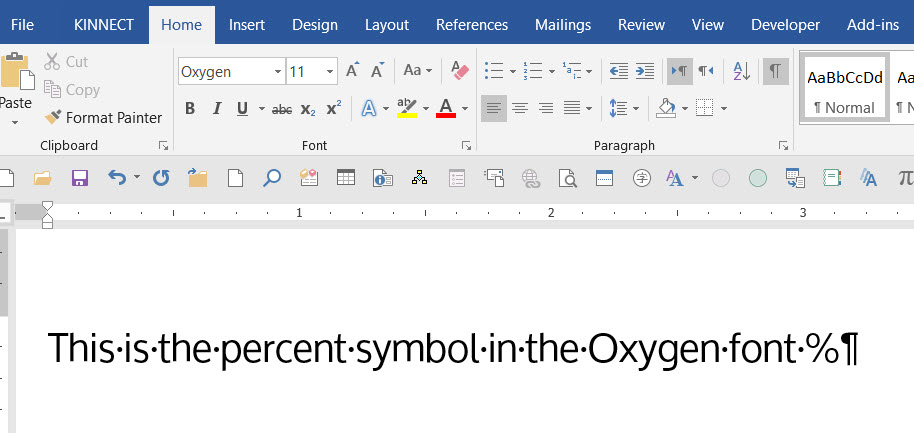Set right-to-left text direction
This screenshot has height=433, width=914.
706,71
